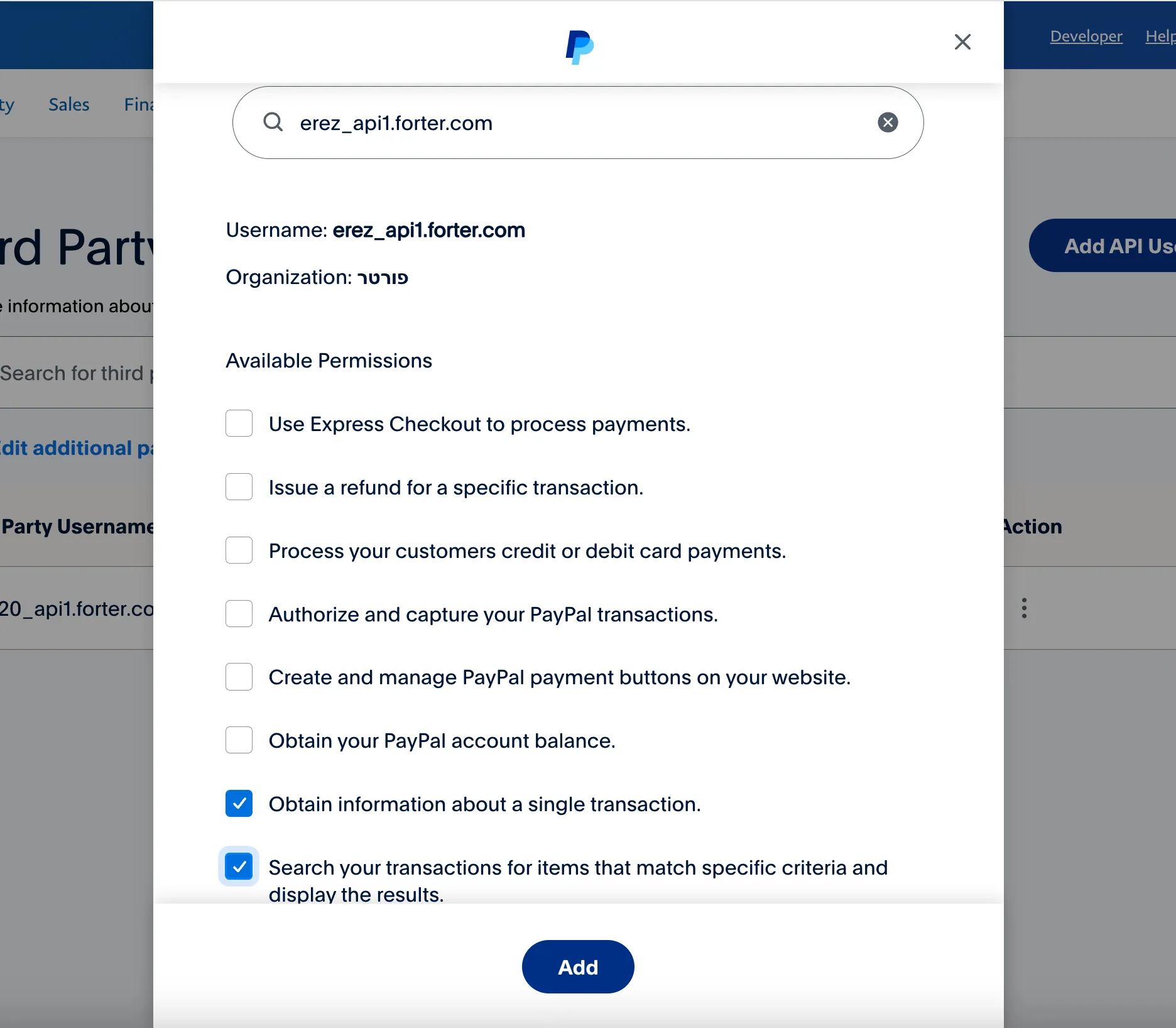The width and height of the screenshot is (1176, 1028).
Task: Open the Developer link
Action: click(1086, 36)
